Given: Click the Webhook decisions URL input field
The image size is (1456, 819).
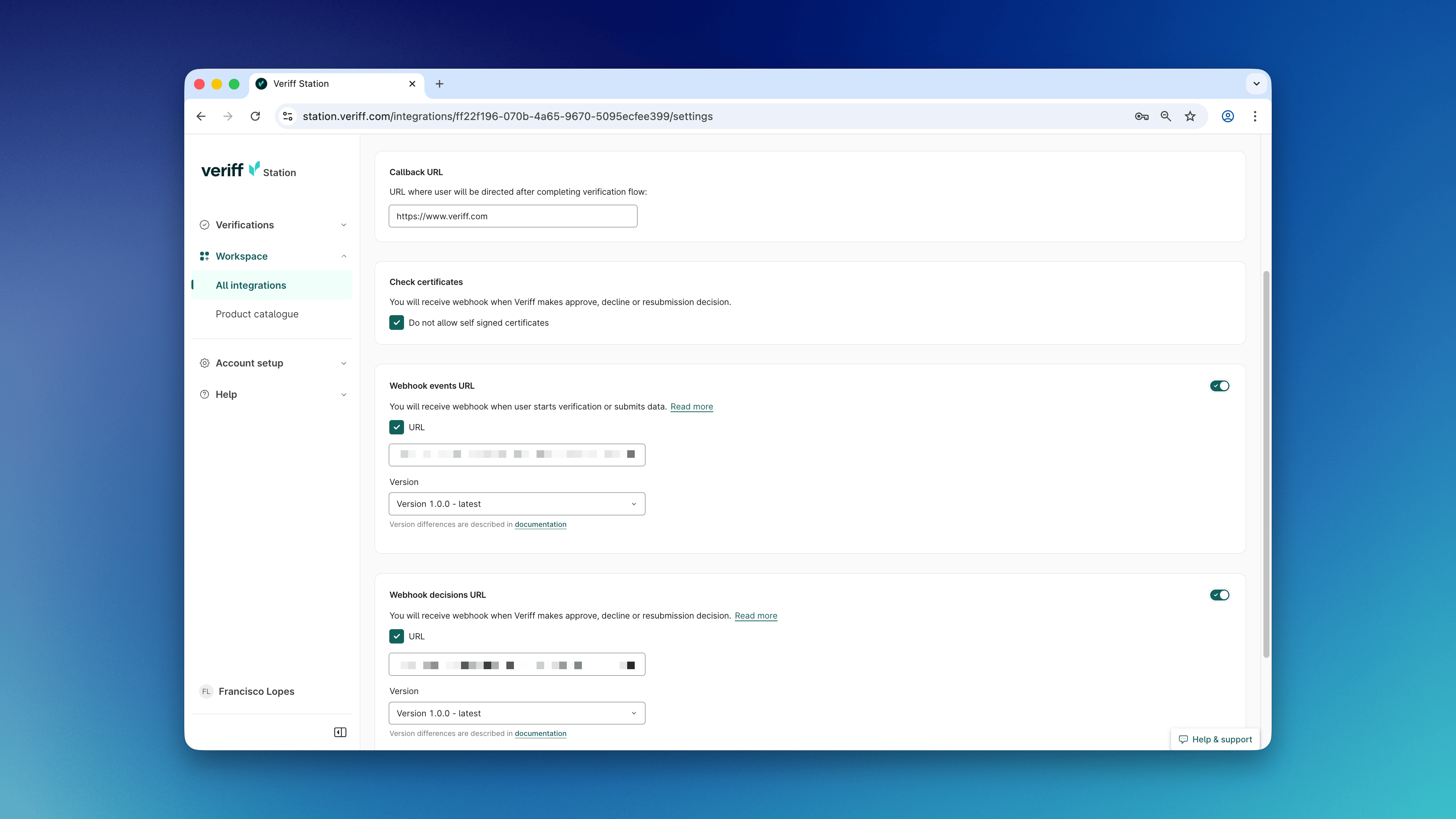Looking at the screenshot, I should pyautogui.click(x=517, y=664).
